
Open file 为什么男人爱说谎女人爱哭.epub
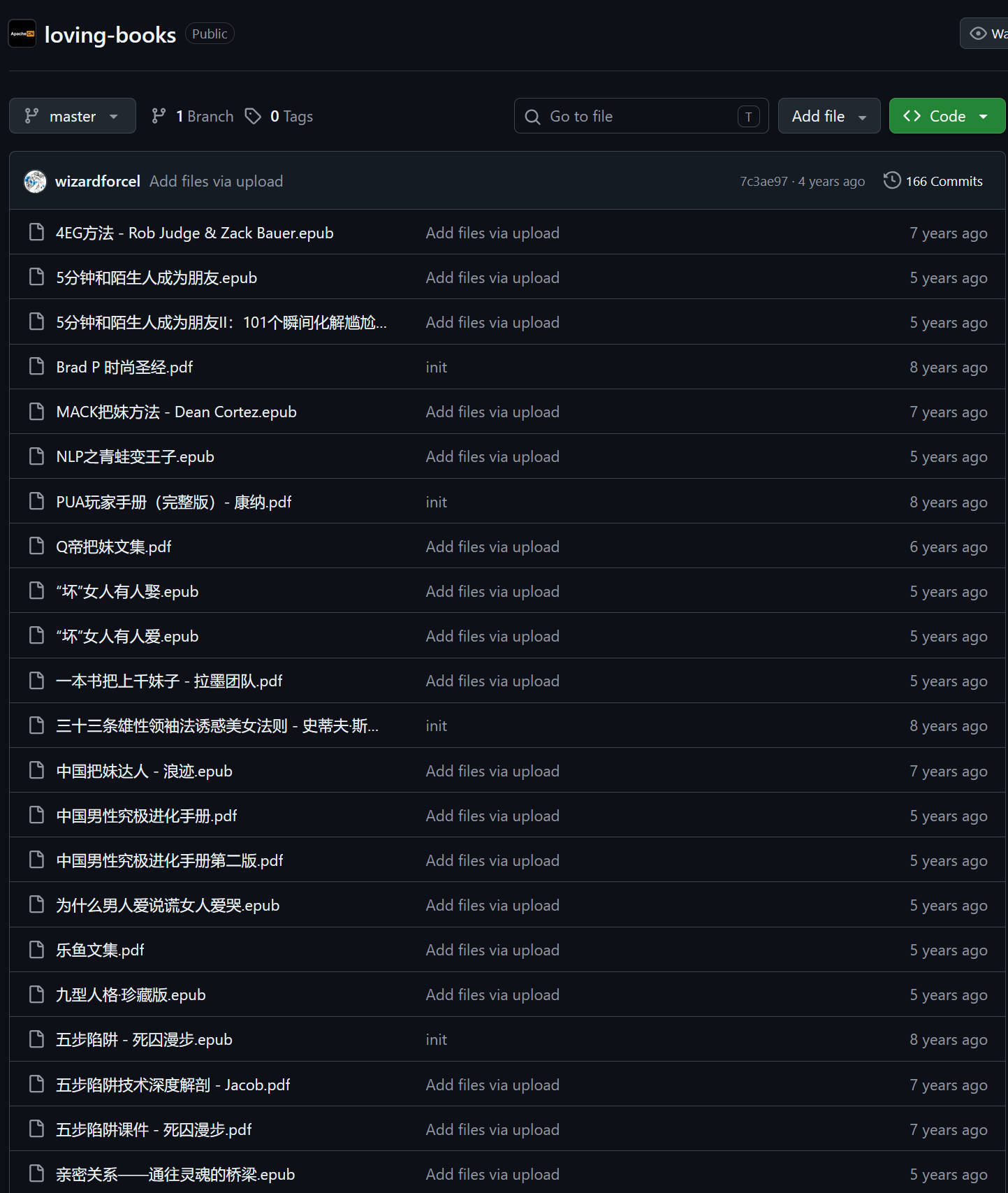click(x=168, y=905)
